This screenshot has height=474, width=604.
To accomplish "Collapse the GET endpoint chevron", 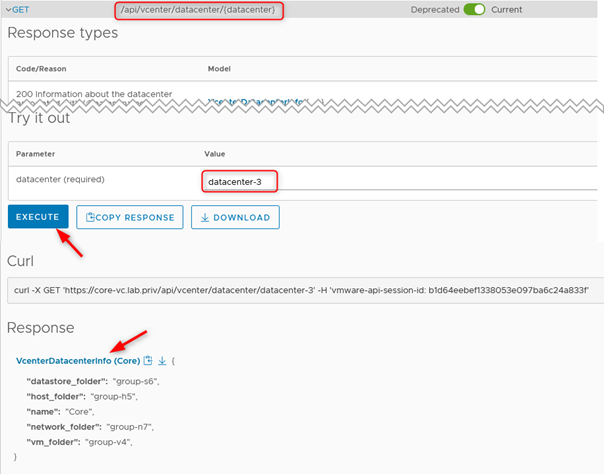I will tap(8, 10).
